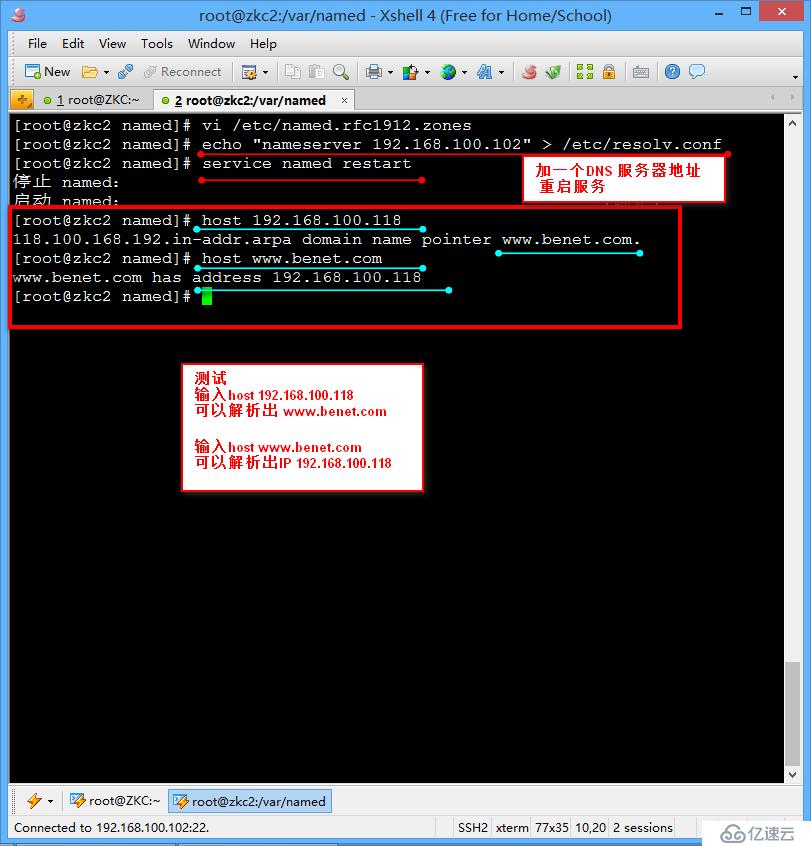Click '2 sessions' in status bar
Viewport: 811px width, 846px height.
[643, 828]
